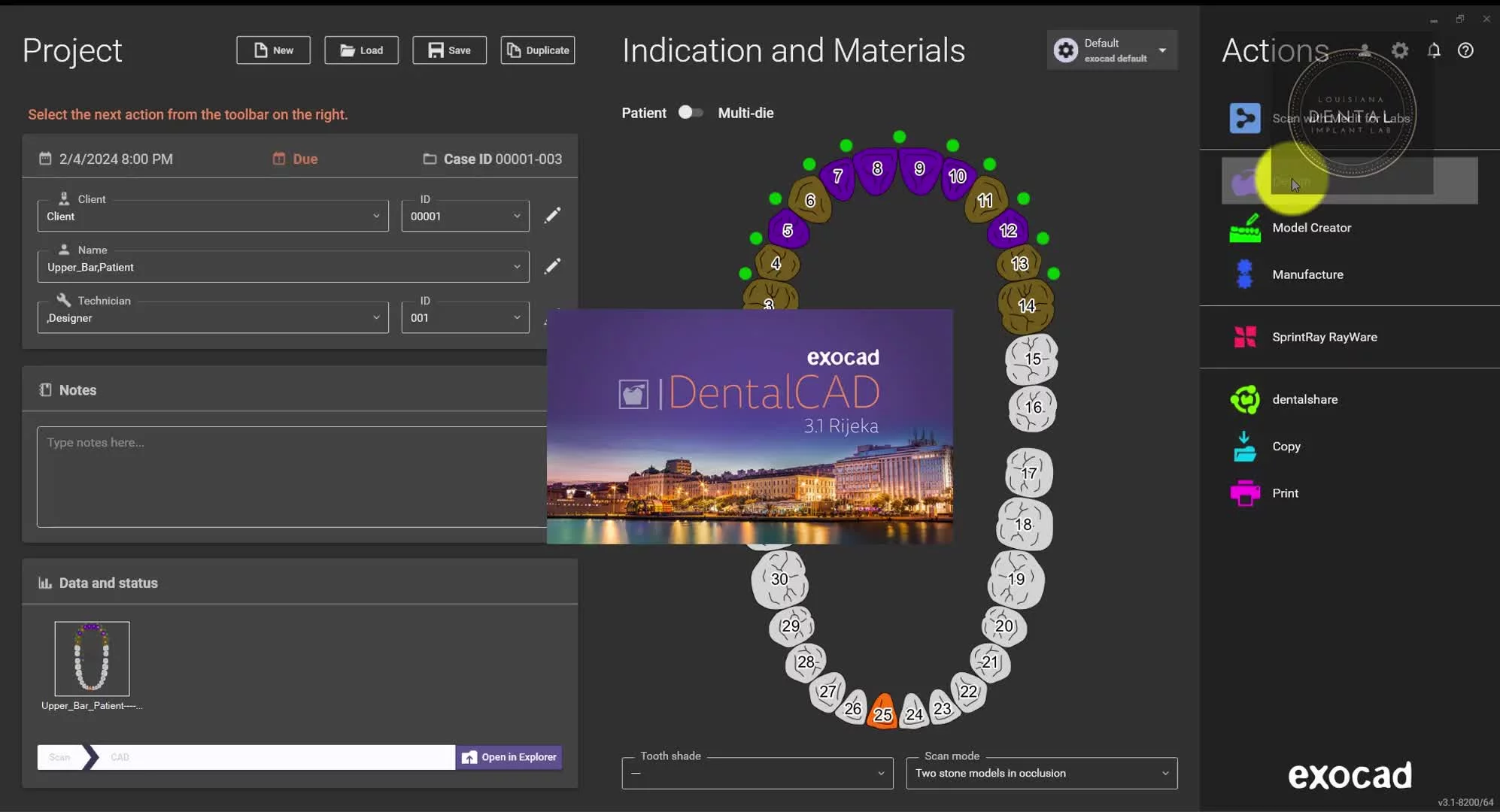
Task: Open in Explorer button
Action: [x=509, y=757]
